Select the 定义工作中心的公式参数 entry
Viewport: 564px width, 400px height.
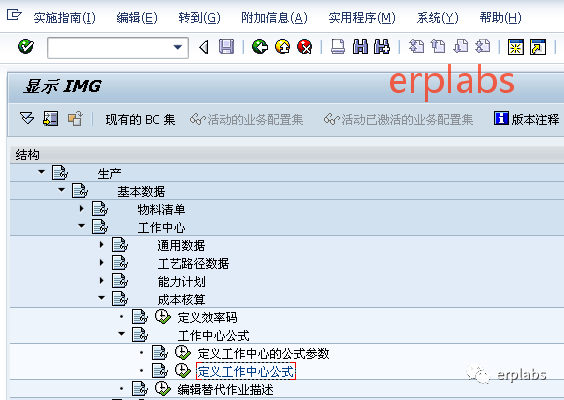[263, 354]
